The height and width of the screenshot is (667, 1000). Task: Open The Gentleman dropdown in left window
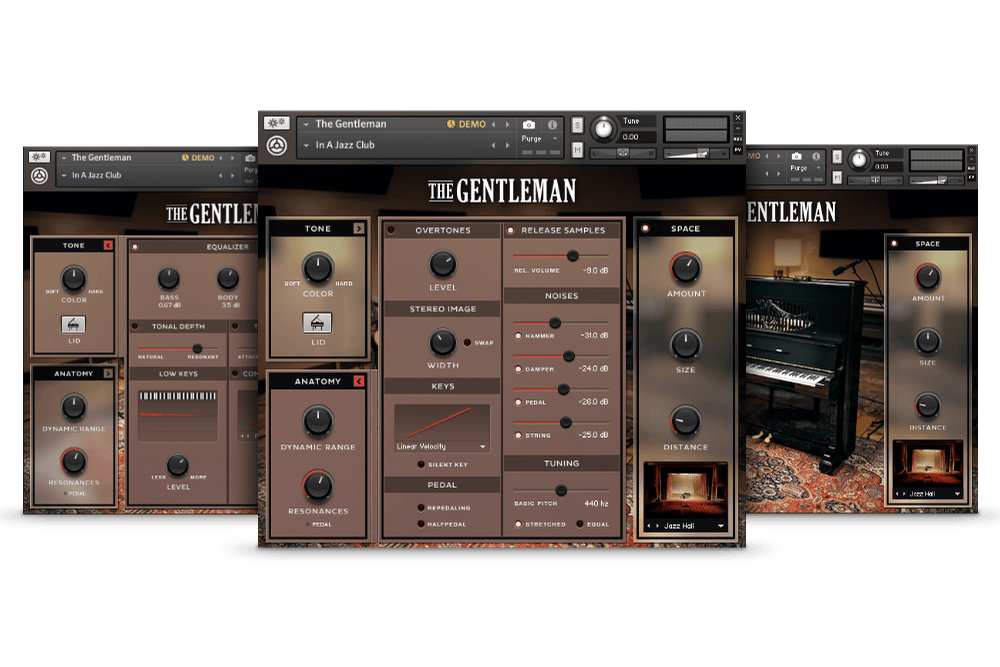click(64, 158)
